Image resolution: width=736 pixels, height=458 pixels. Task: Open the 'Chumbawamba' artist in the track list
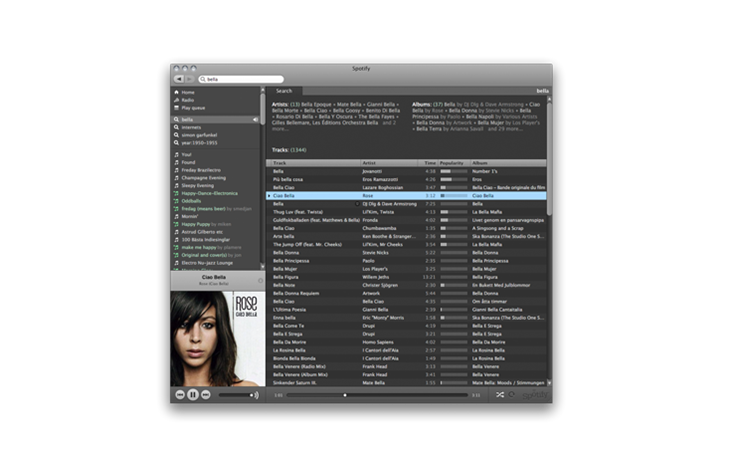pyautogui.click(x=379, y=229)
